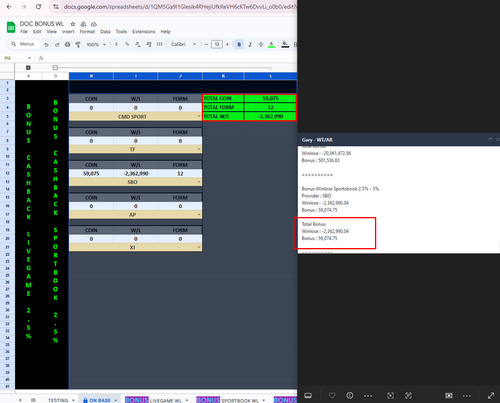Open the Google Sheets home icon

pos(11,27)
